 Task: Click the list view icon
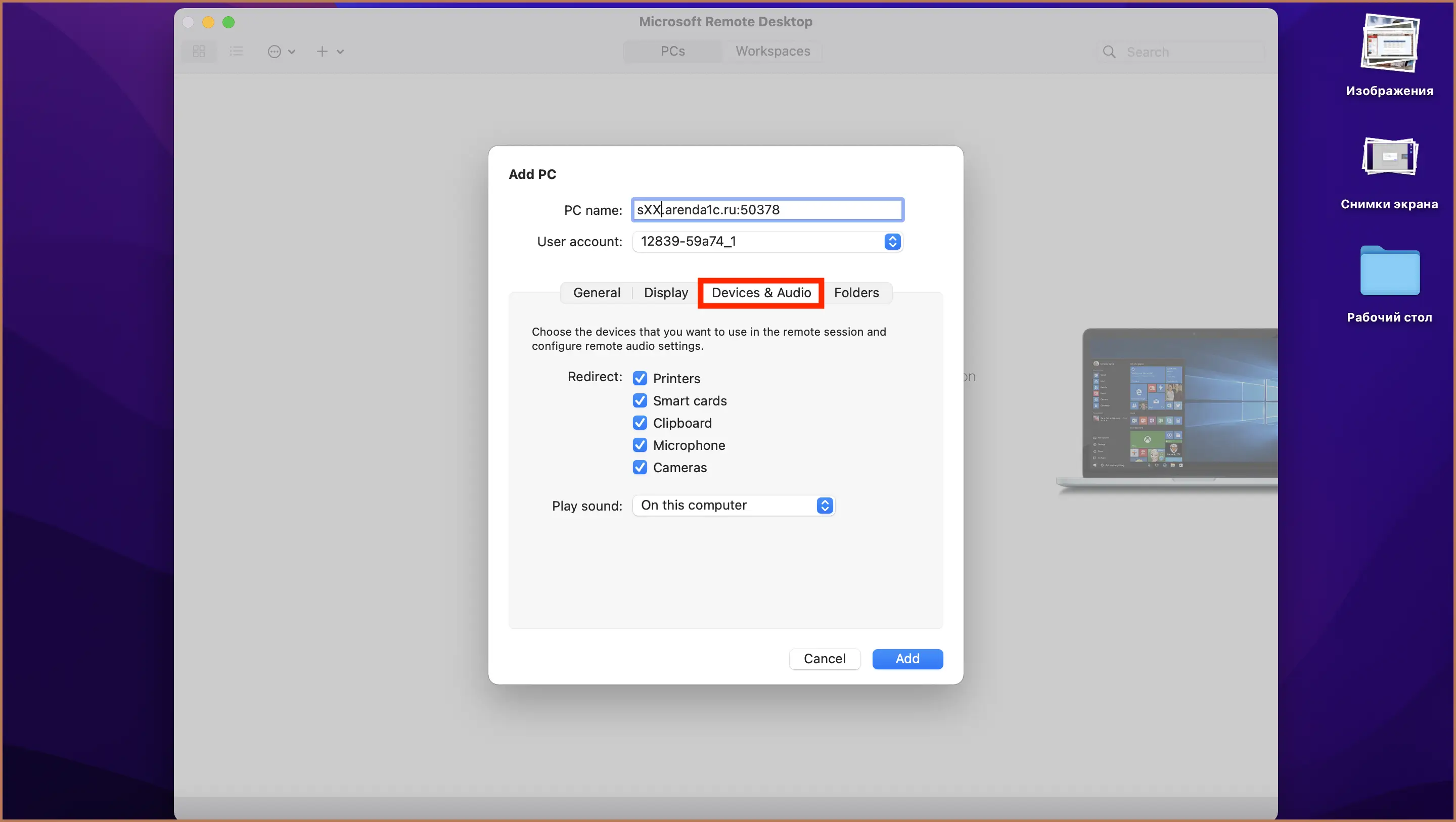pos(237,51)
